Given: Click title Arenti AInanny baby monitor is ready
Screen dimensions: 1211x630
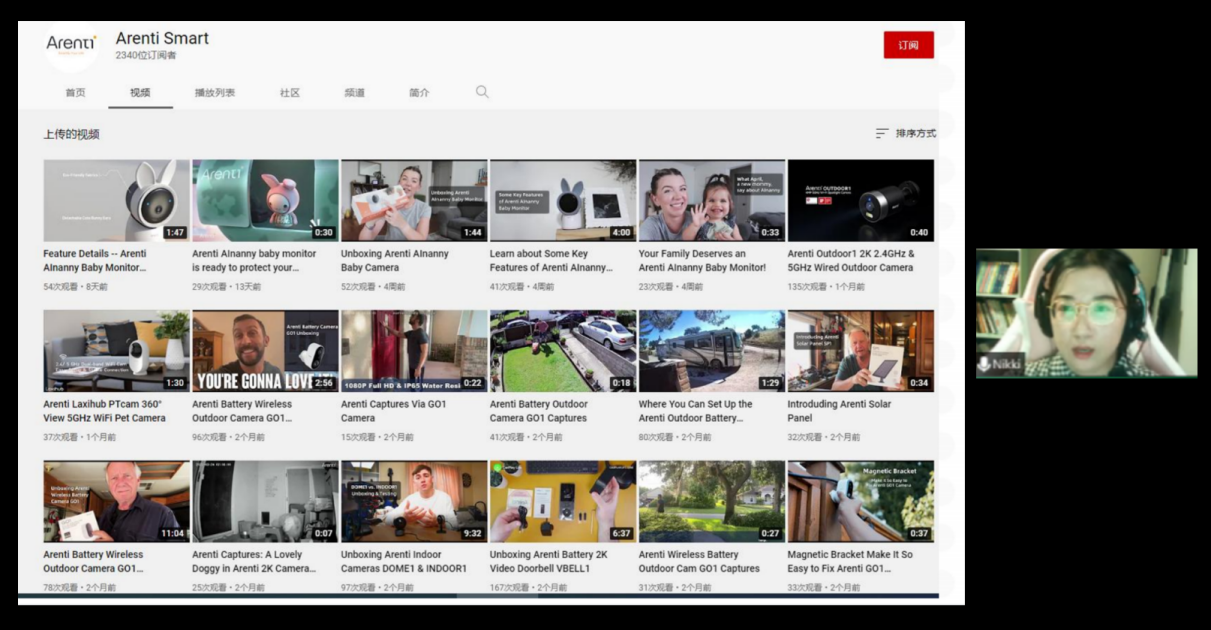Looking at the screenshot, I should point(254,260).
